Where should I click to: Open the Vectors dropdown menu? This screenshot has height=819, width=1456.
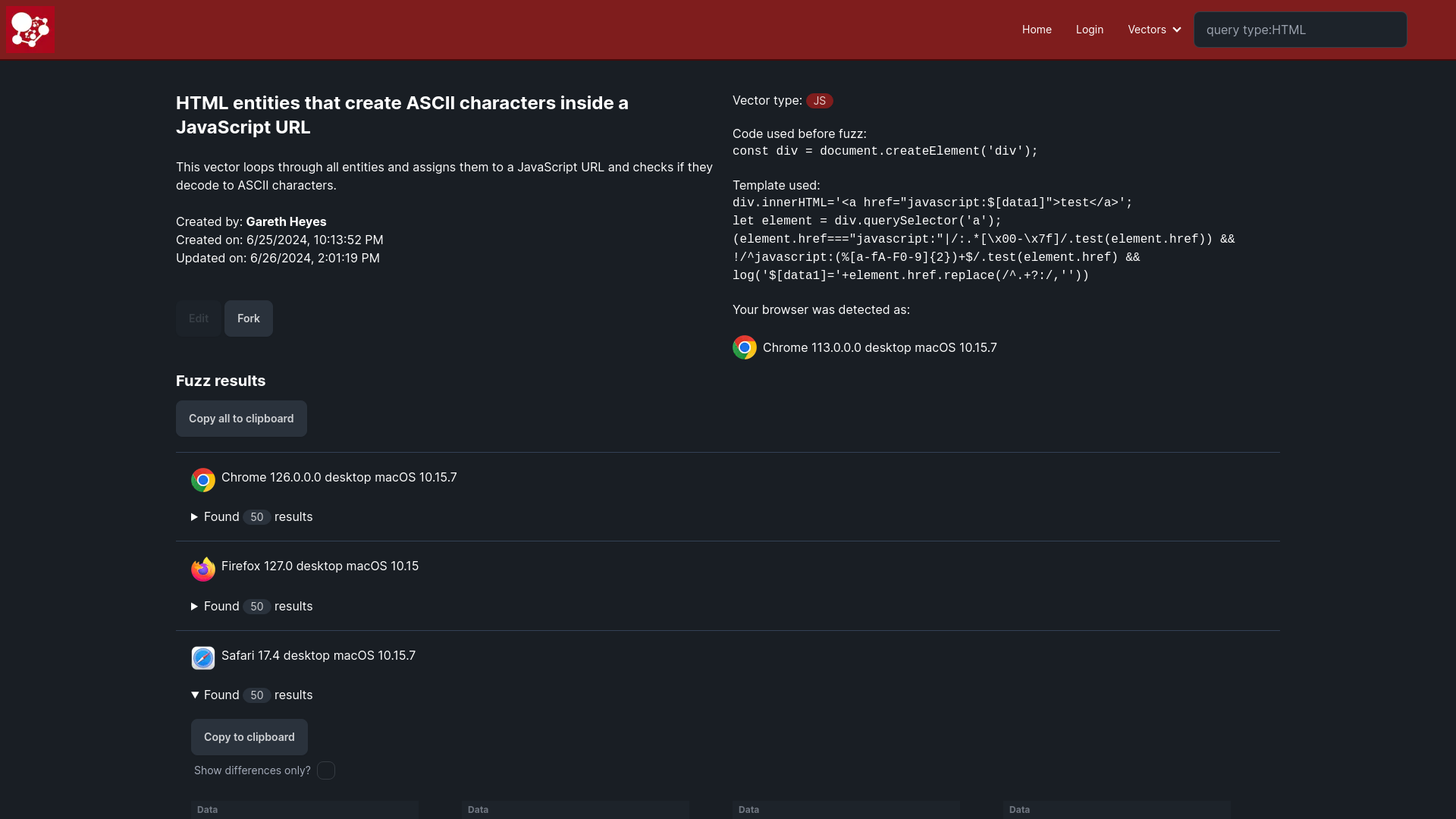pos(1154,29)
